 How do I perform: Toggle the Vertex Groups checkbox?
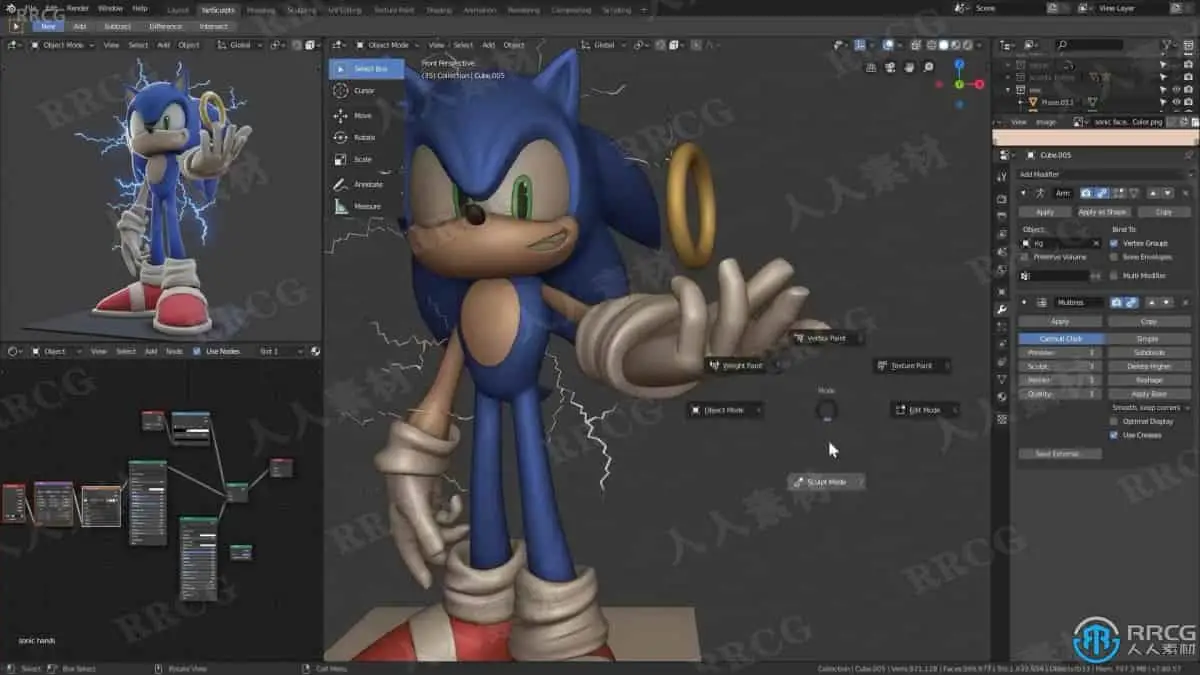coord(1114,243)
